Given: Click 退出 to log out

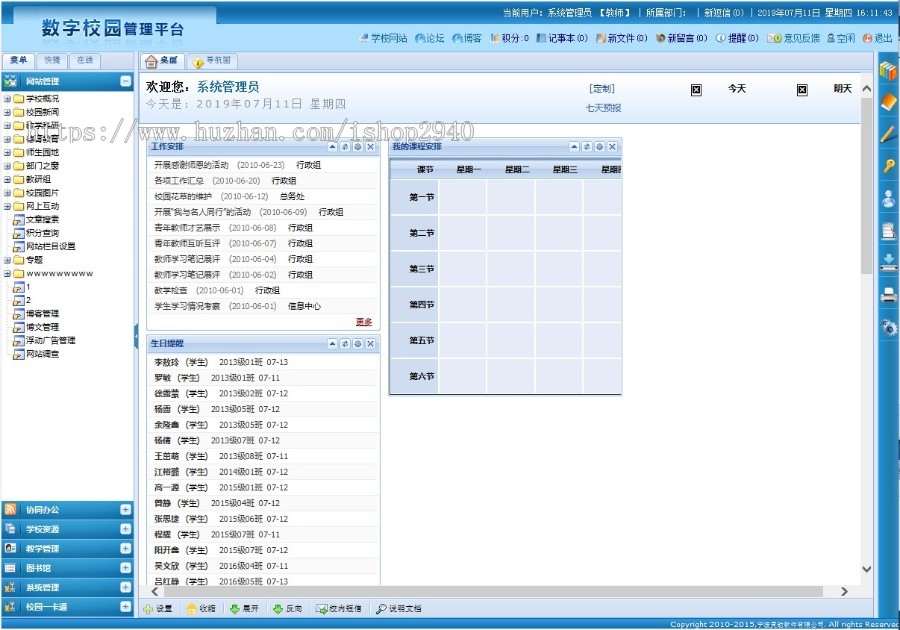Looking at the screenshot, I should click(x=880, y=38).
